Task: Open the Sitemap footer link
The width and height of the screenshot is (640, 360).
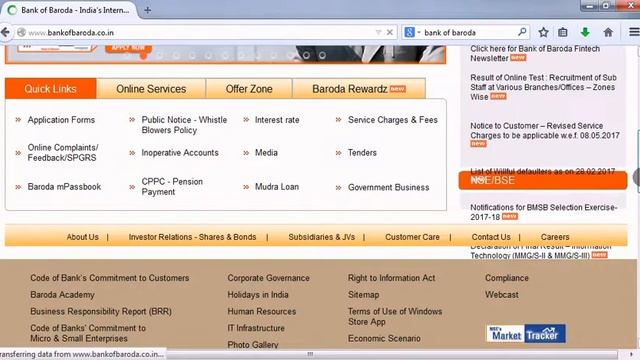Action: (363, 295)
